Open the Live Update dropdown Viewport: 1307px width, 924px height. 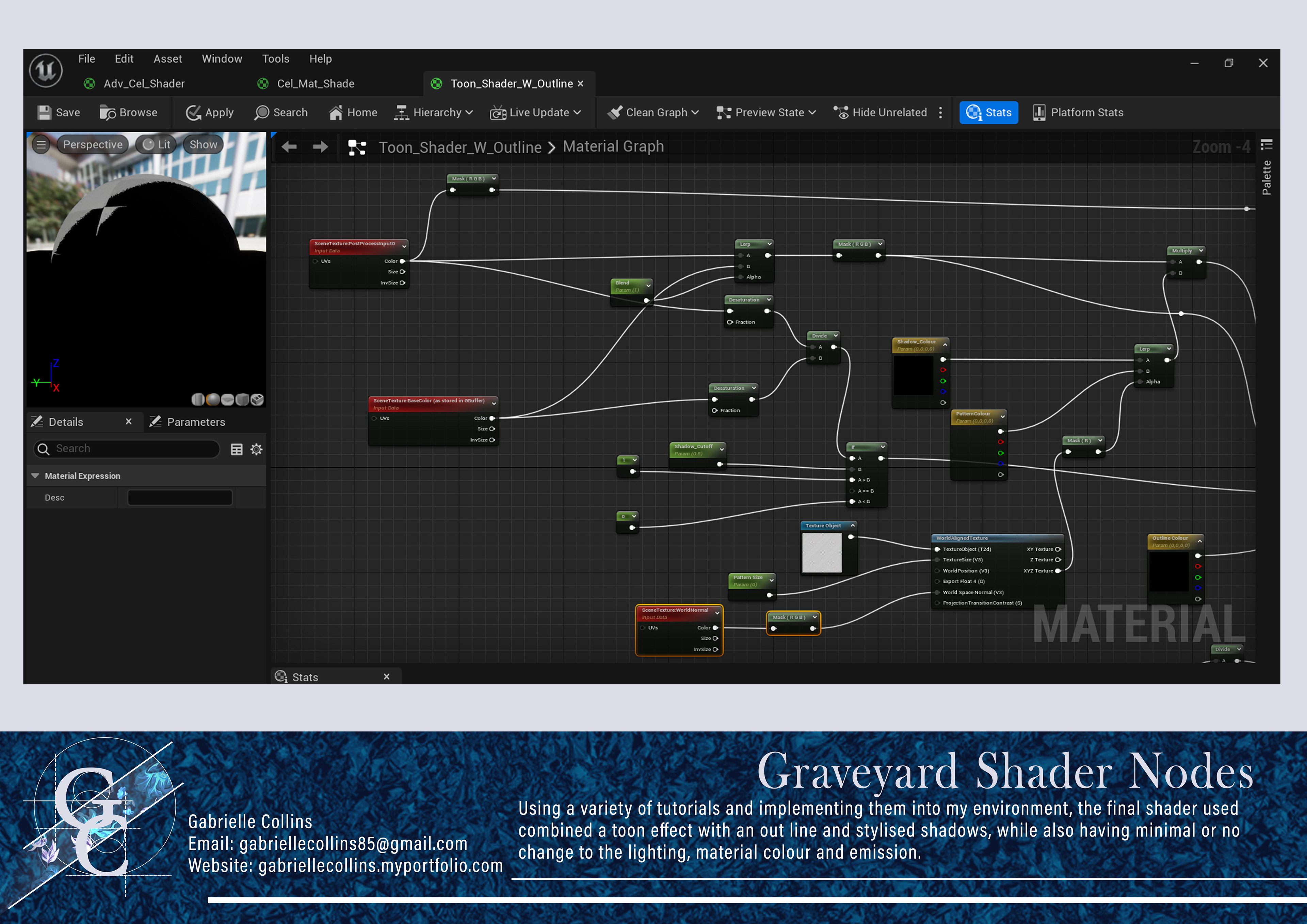[x=536, y=113]
